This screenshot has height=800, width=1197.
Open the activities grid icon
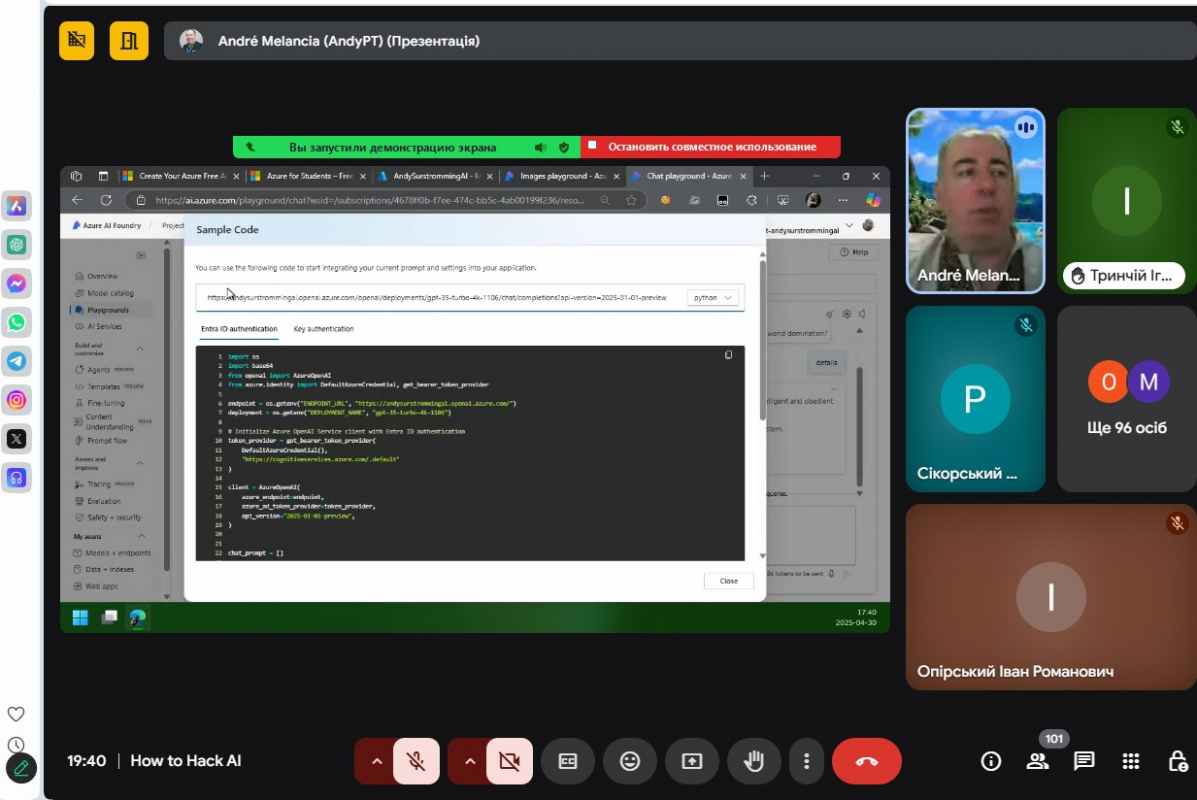coord(1131,761)
